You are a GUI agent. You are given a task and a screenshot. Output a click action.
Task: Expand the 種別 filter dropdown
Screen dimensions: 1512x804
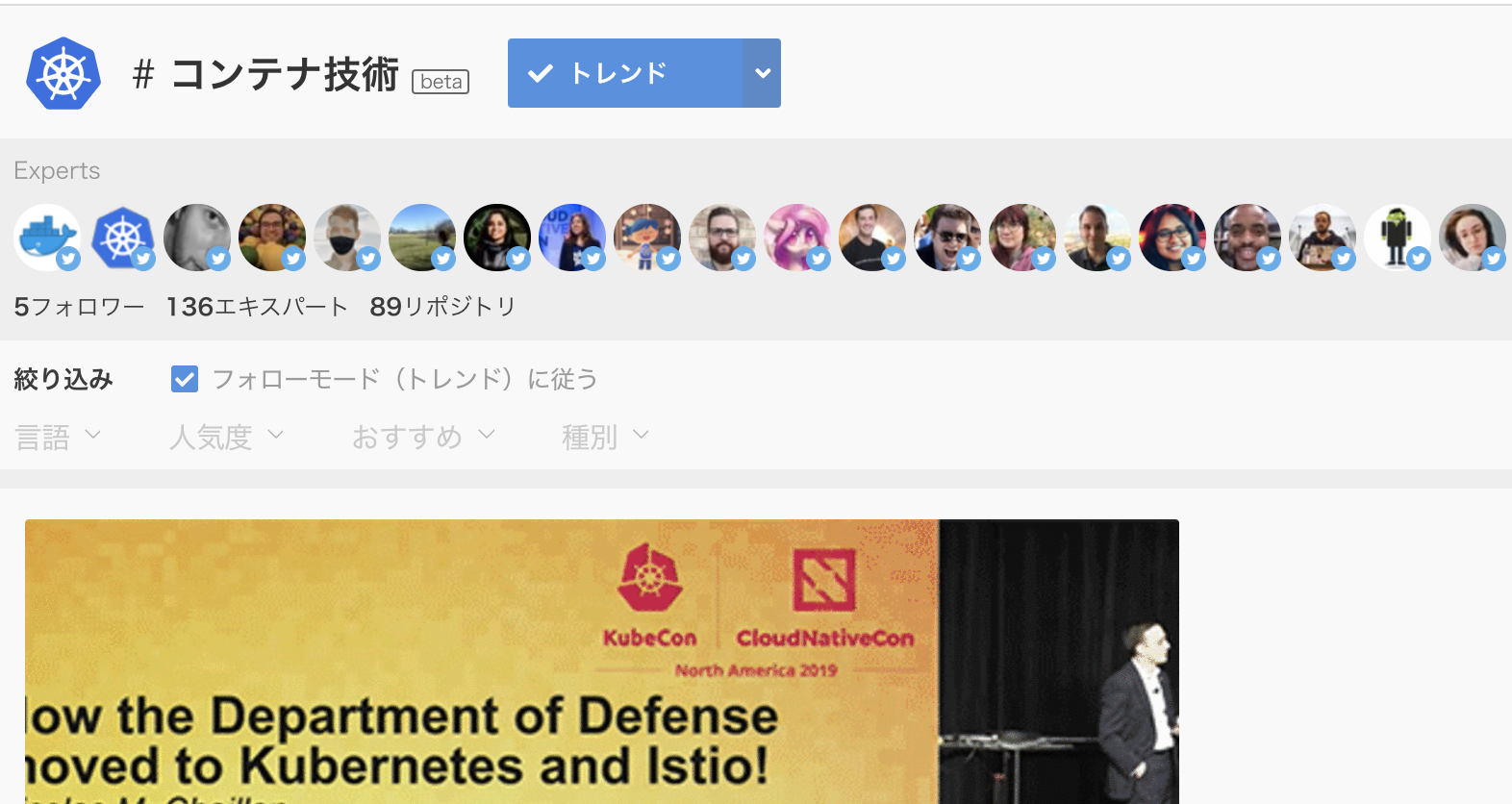606,438
